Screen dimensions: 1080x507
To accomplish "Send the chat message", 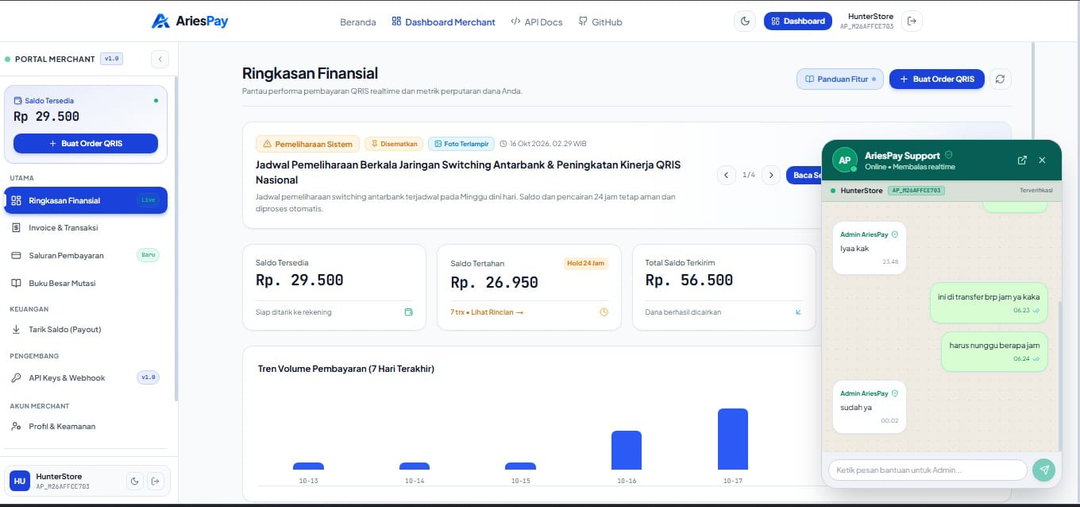I will coord(1043,470).
